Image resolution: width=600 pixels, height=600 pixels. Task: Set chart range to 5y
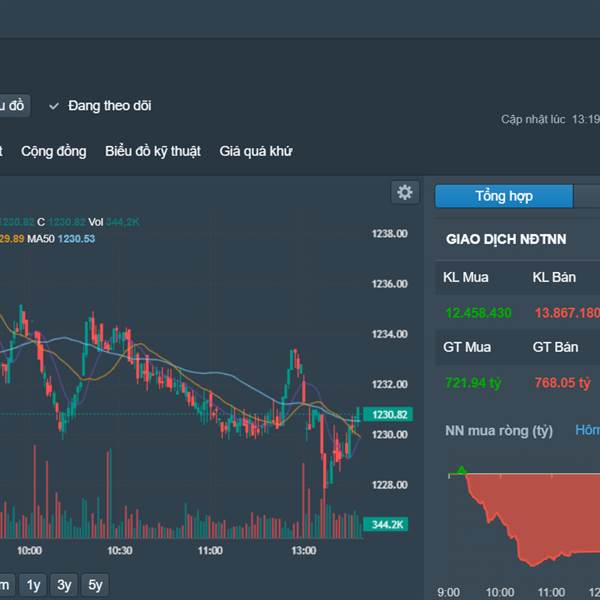tap(95, 585)
